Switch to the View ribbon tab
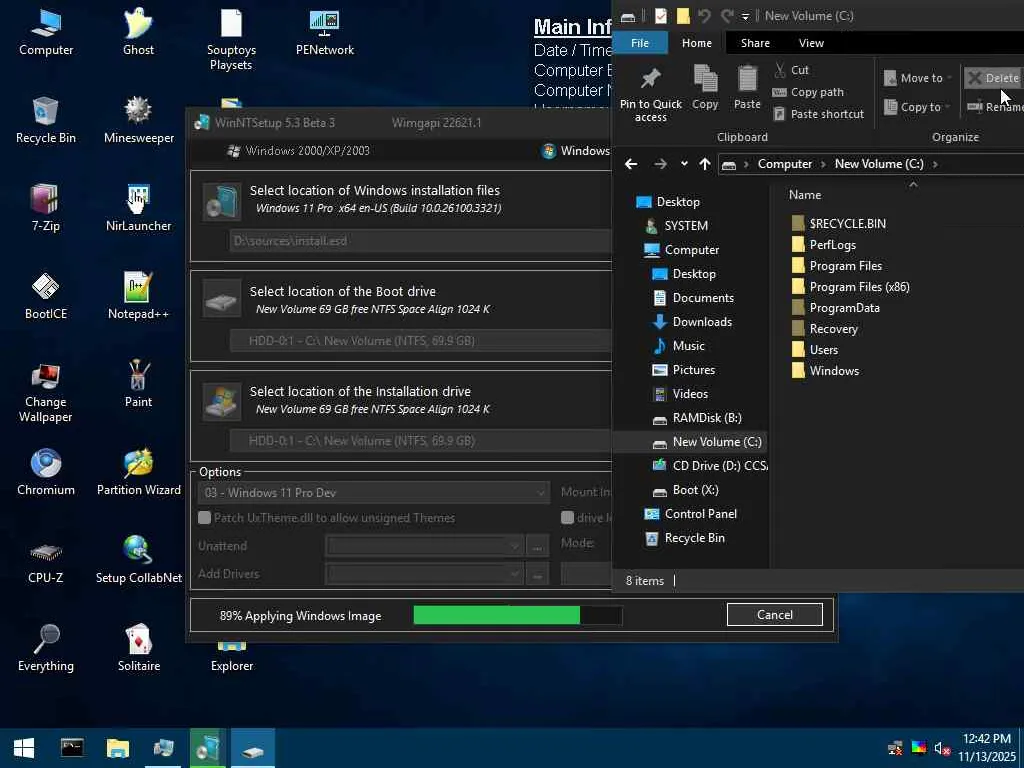 pyautogui.click(x=811, y=43)
